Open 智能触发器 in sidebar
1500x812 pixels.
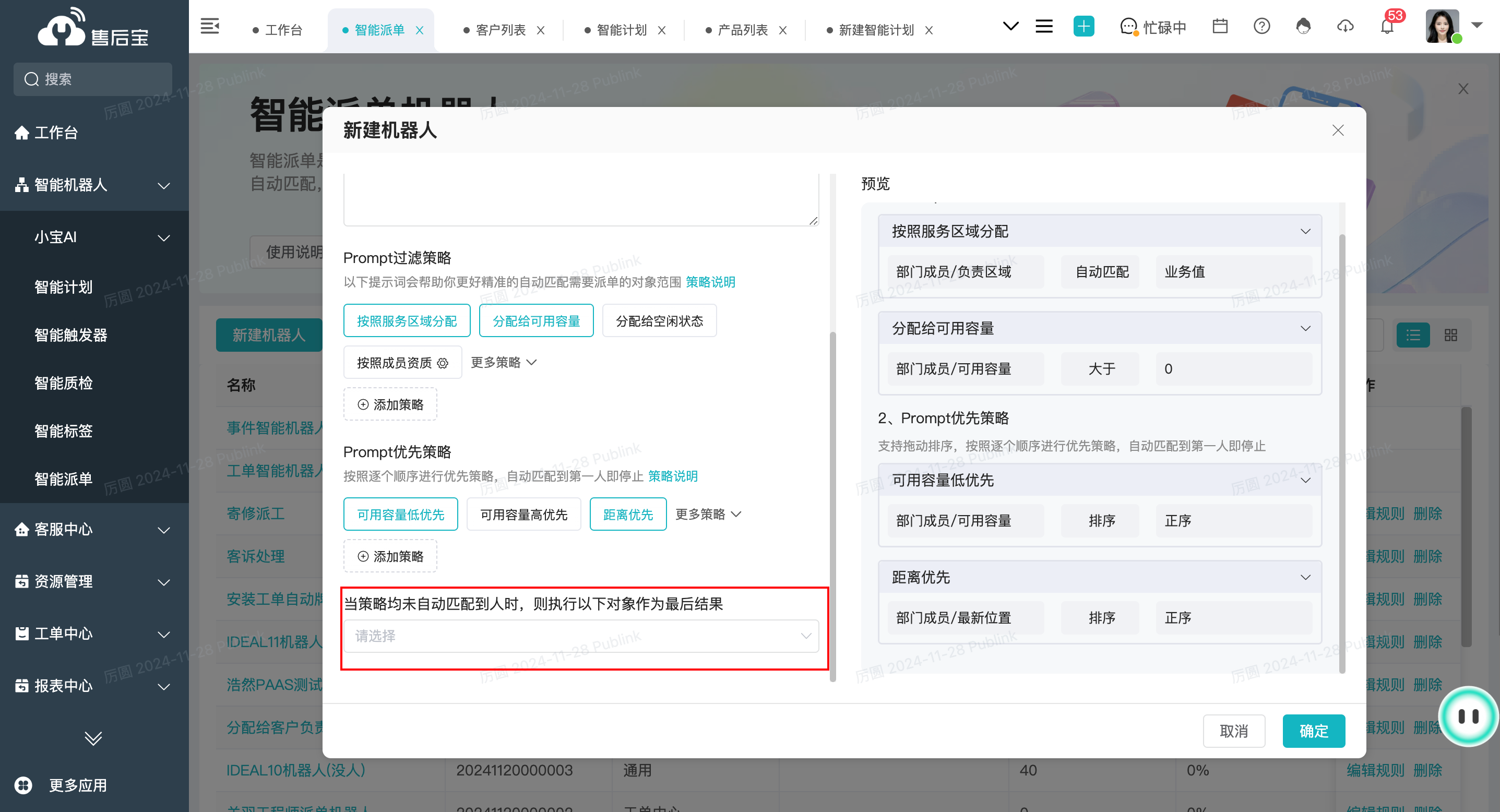(70, 335)
